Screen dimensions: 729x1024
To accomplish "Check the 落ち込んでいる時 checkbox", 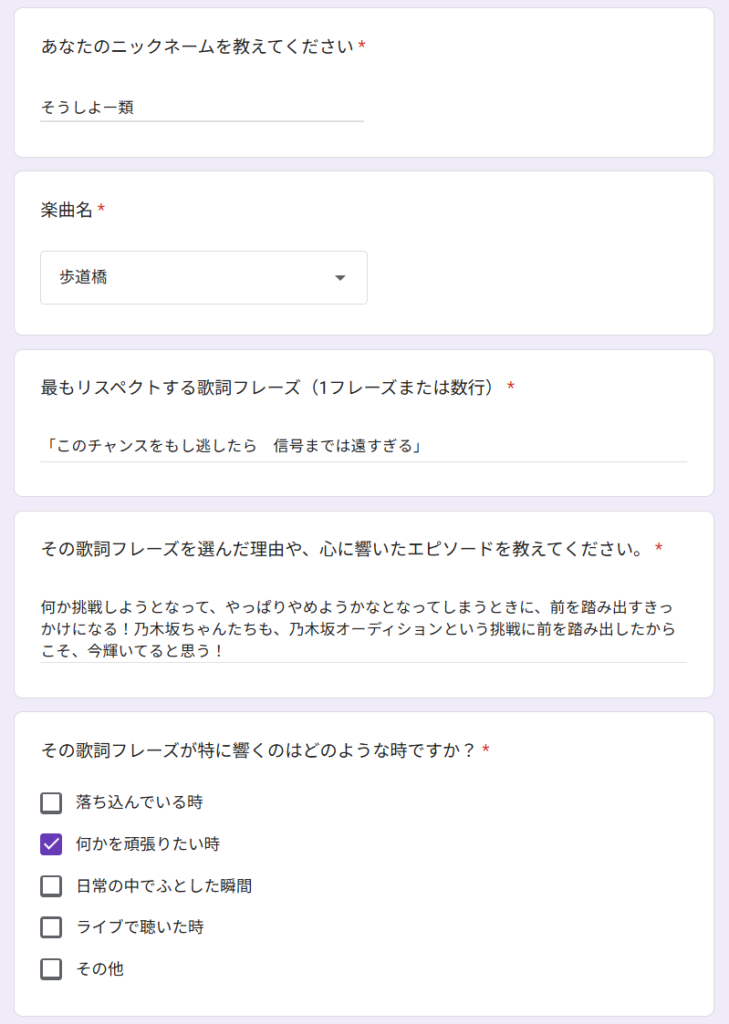I will [51, 802].
